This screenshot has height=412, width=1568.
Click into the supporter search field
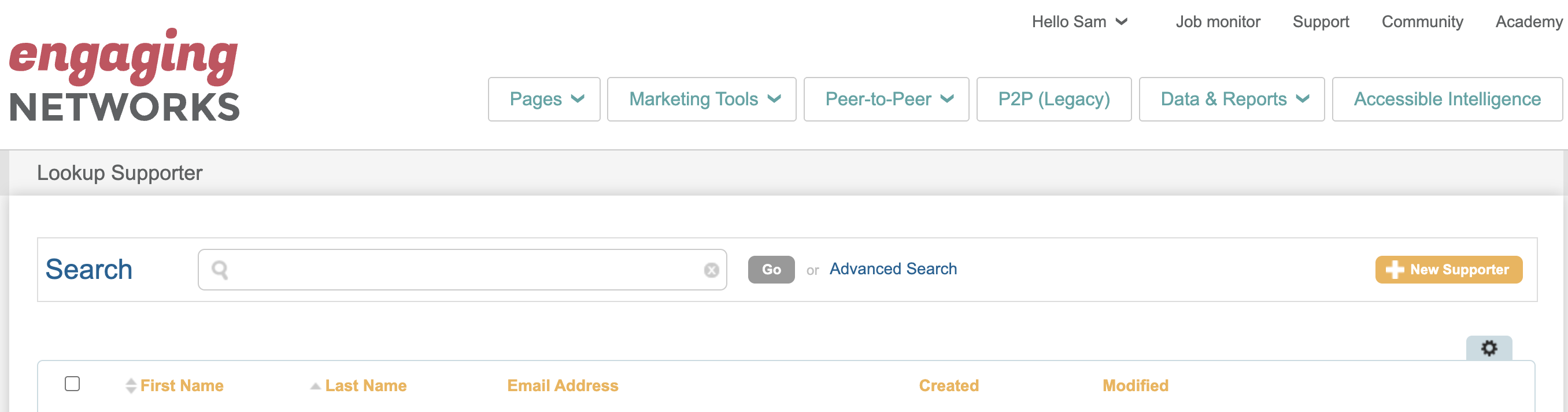tap(463, 270)
